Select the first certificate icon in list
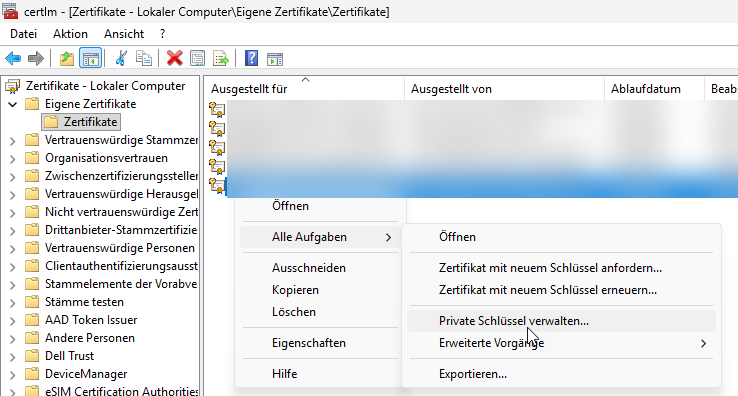The height and width of the screenshot is (396, 738). 217,109
